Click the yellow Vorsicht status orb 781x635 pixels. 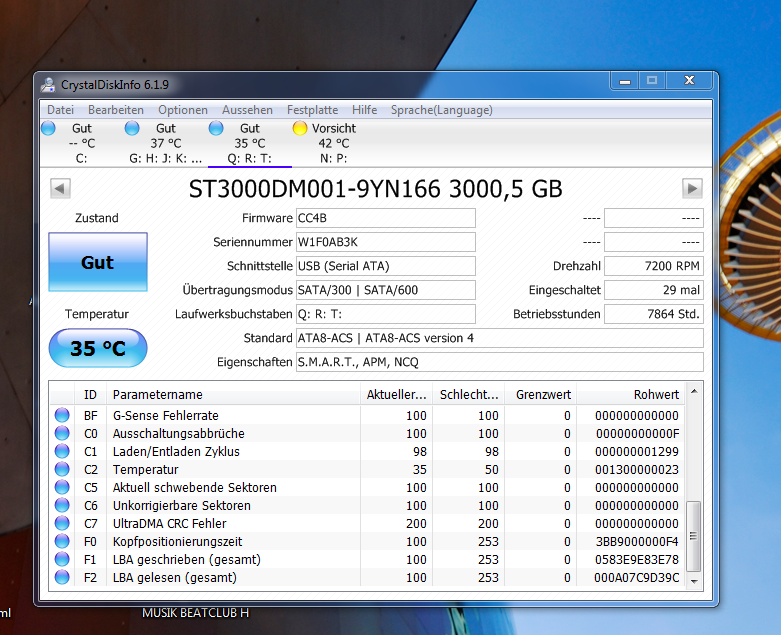300,128
